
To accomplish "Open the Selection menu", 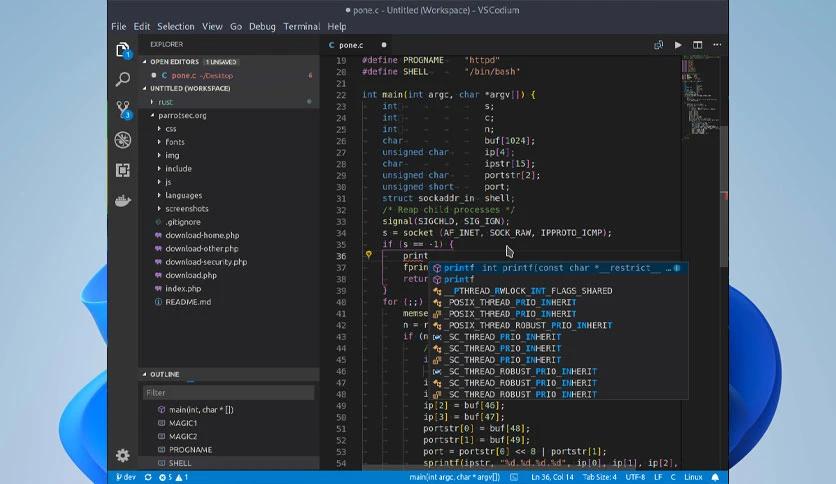I will coord(175,26).
